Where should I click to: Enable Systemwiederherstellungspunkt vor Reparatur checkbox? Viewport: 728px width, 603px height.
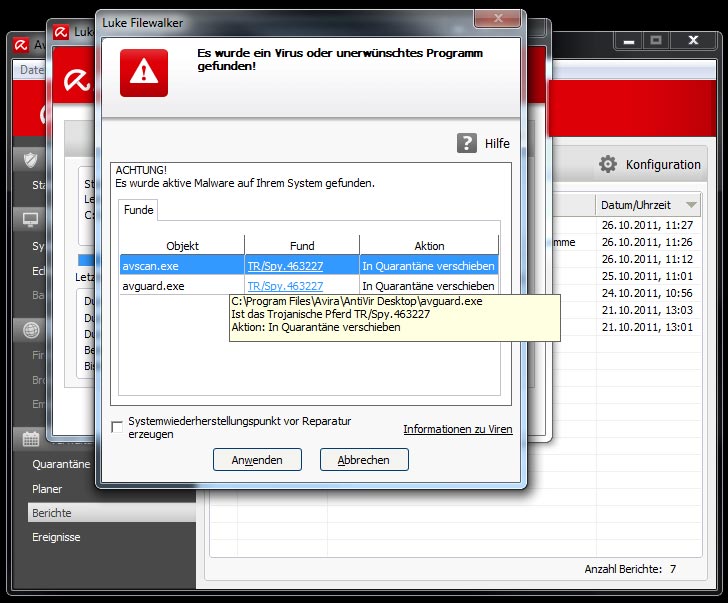point(117,427)
